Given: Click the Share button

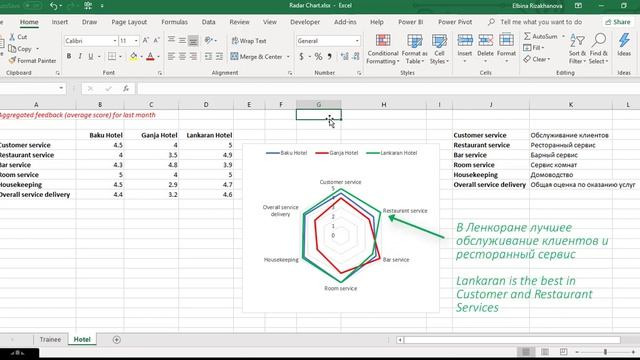Looking at the screenshot, I should point(618,22).
